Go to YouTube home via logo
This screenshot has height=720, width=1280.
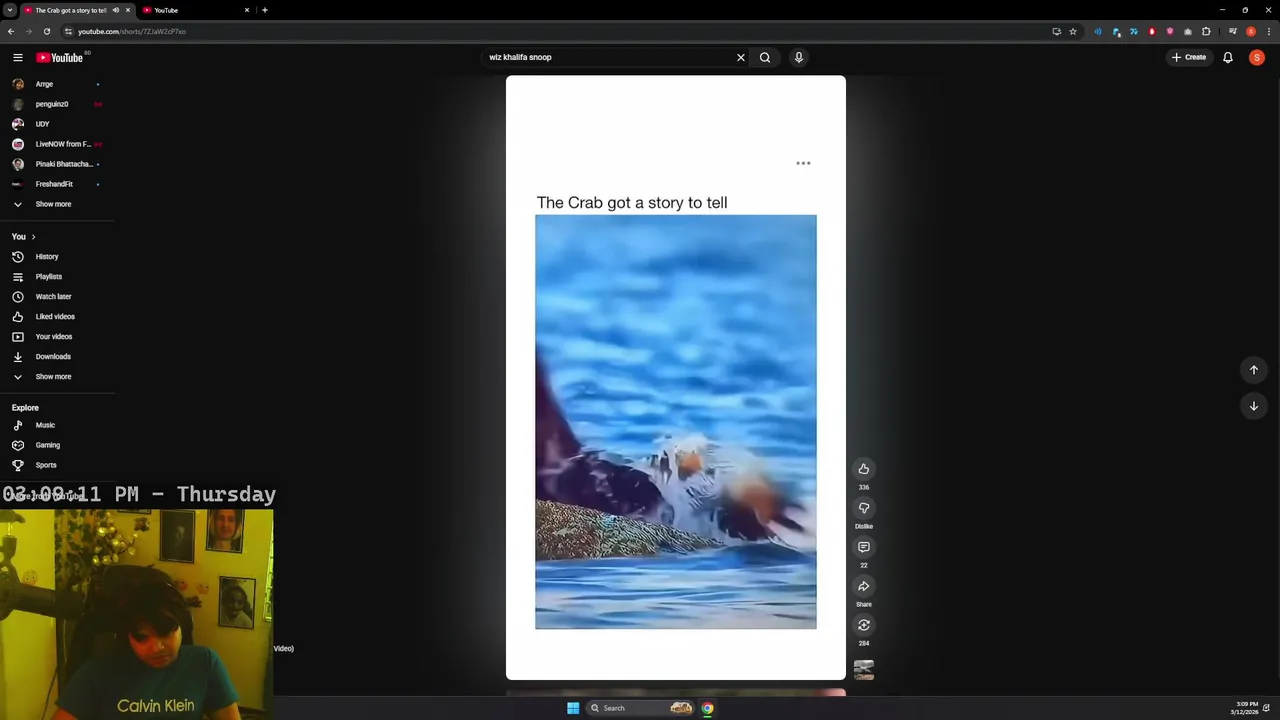[59, 58]
